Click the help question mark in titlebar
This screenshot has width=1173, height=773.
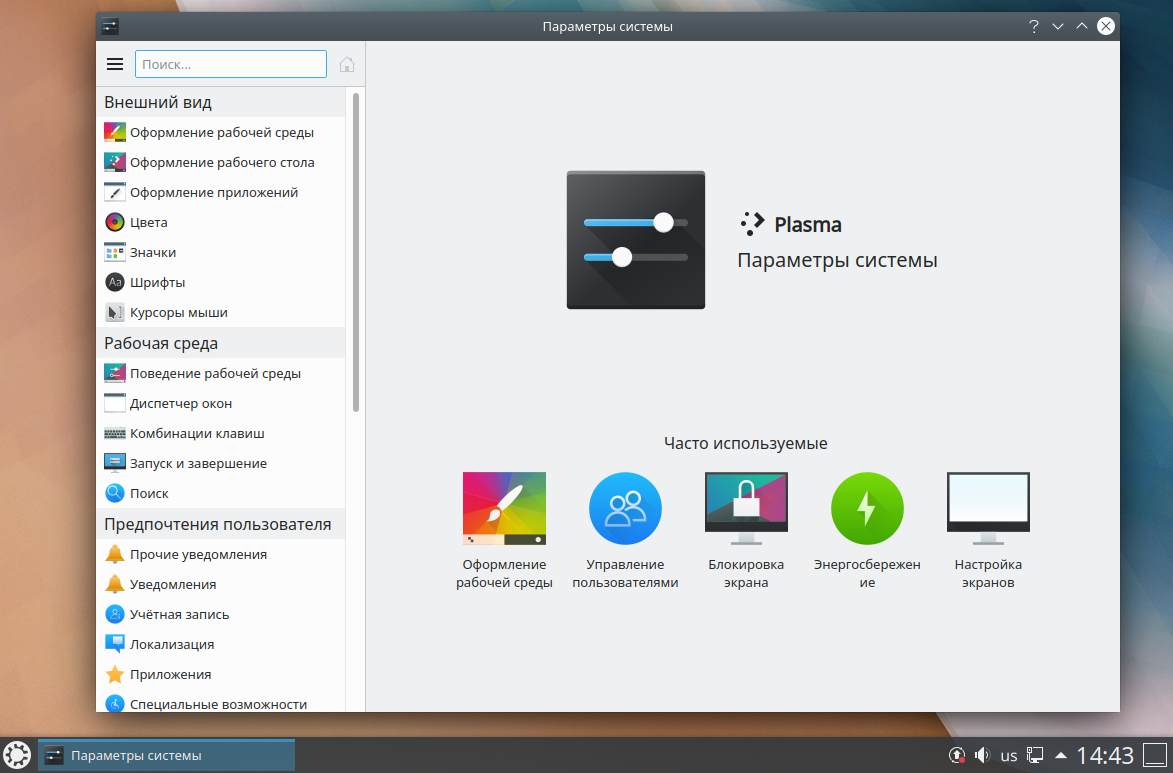coord(1034,26)
